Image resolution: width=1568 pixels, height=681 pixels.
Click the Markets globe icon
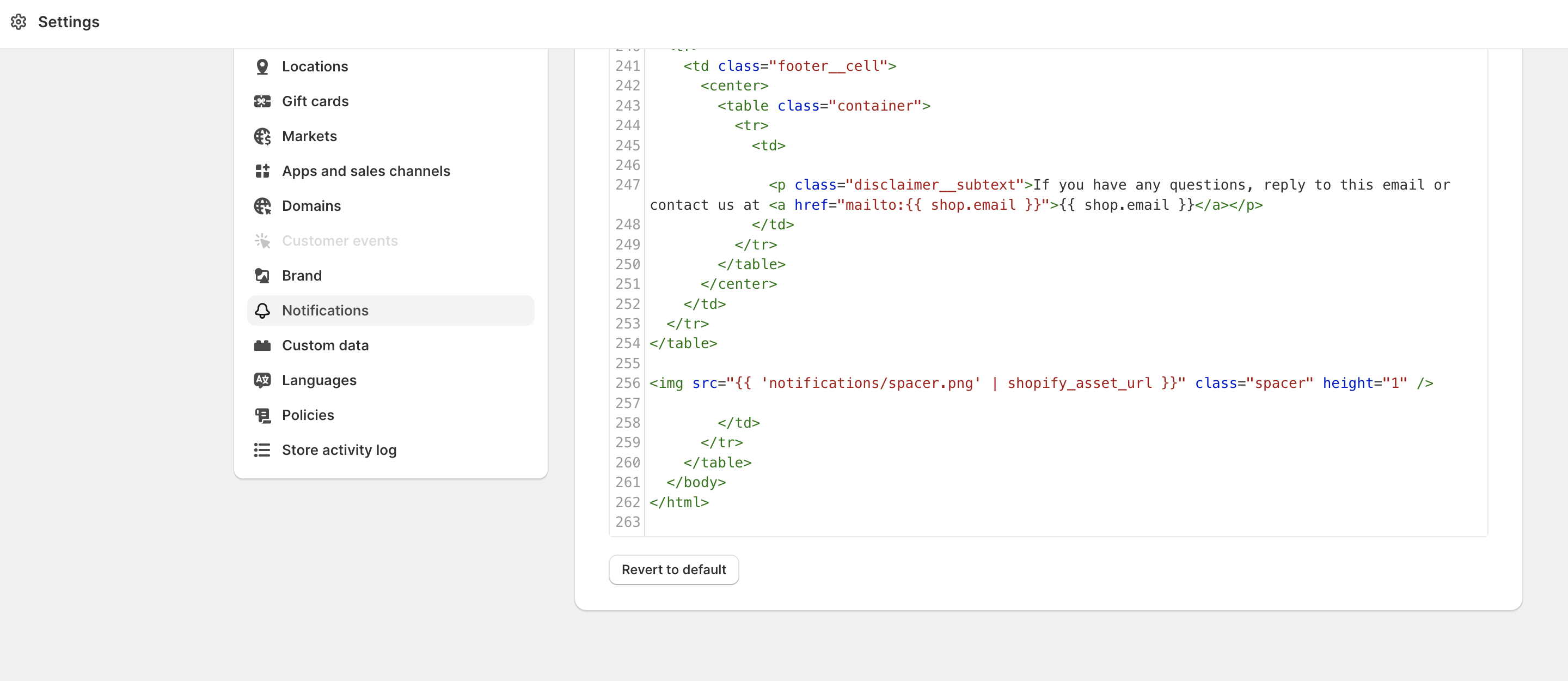point(262,136)
